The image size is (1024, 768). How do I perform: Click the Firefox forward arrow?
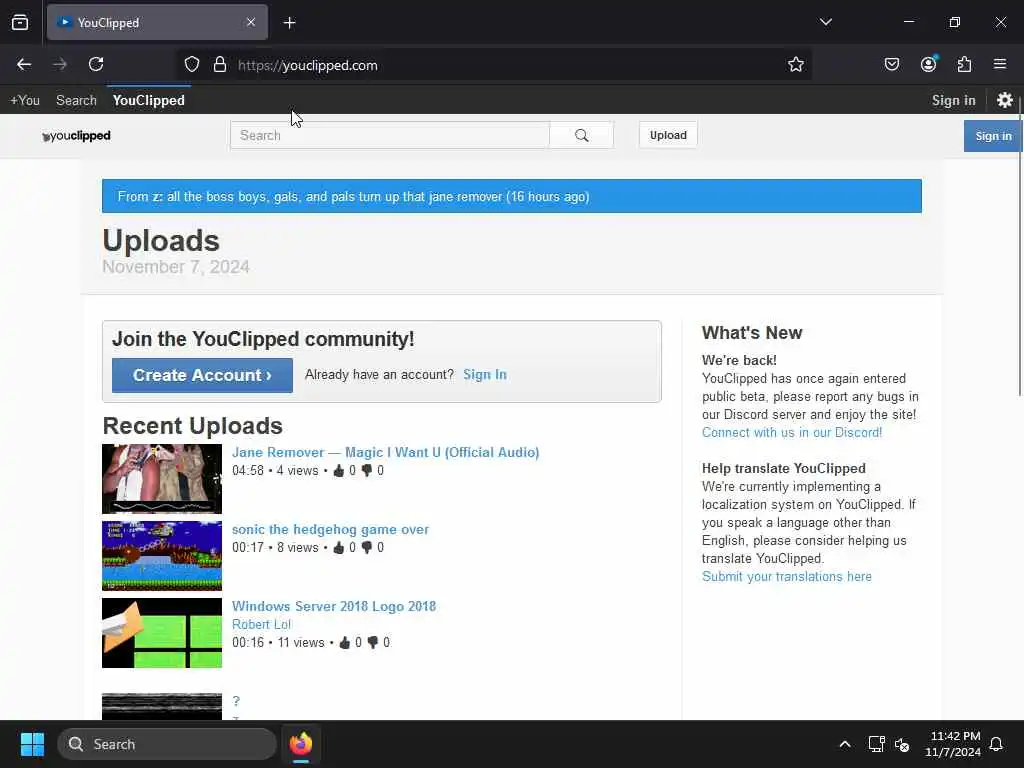60,64
